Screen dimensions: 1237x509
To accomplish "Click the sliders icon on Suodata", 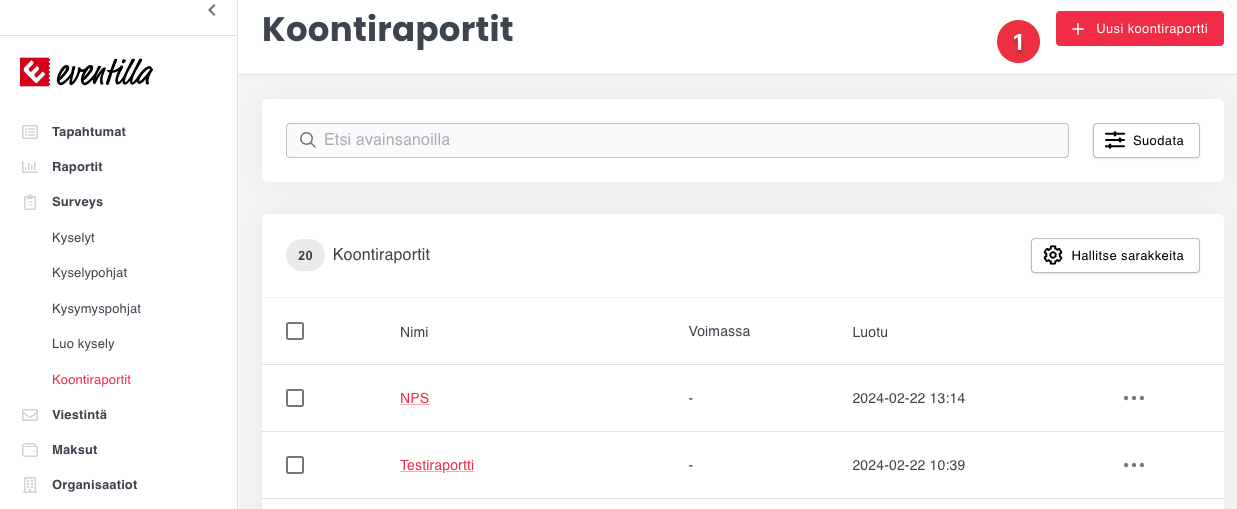I will point(1115,141).
